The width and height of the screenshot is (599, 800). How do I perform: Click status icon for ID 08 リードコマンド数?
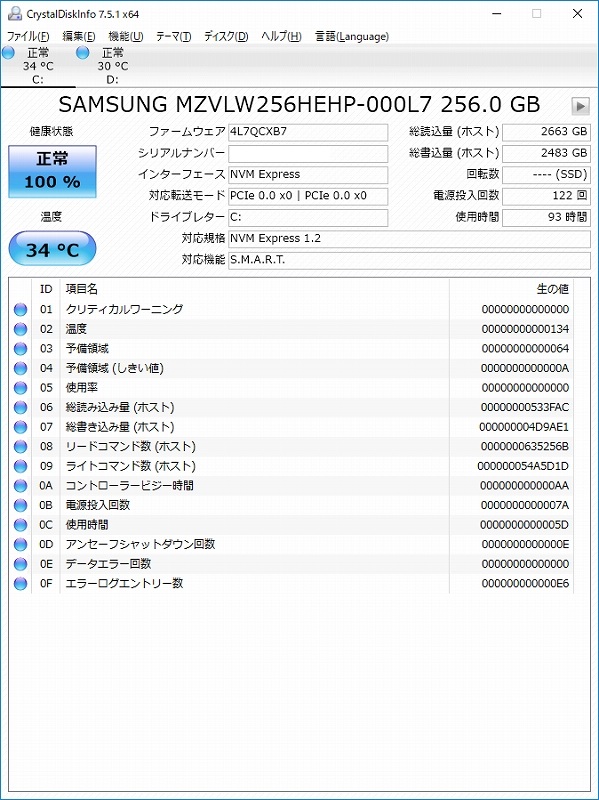point(20,446)
